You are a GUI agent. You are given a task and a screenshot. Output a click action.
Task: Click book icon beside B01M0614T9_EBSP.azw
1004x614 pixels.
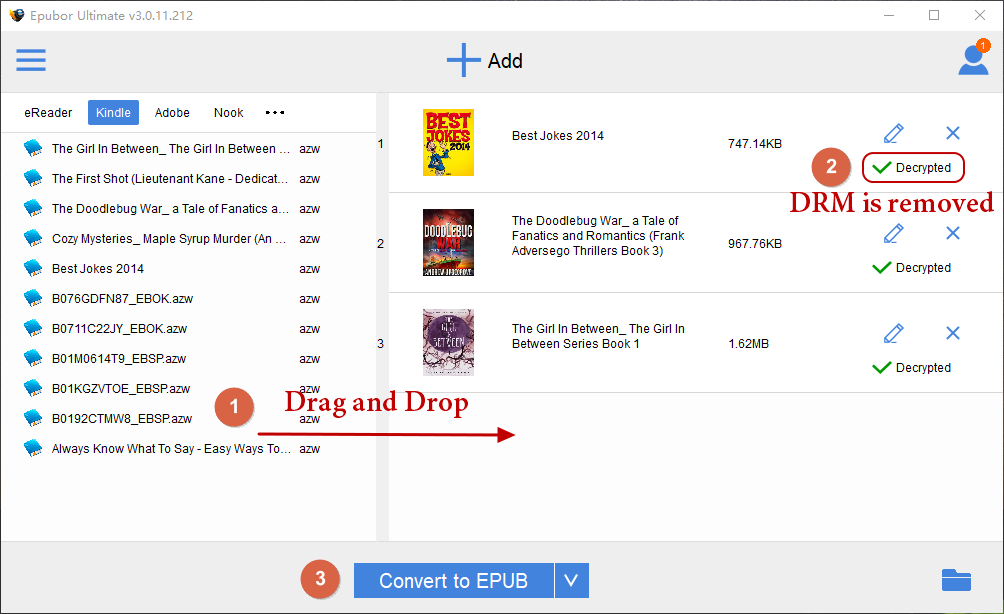[33, 359]
